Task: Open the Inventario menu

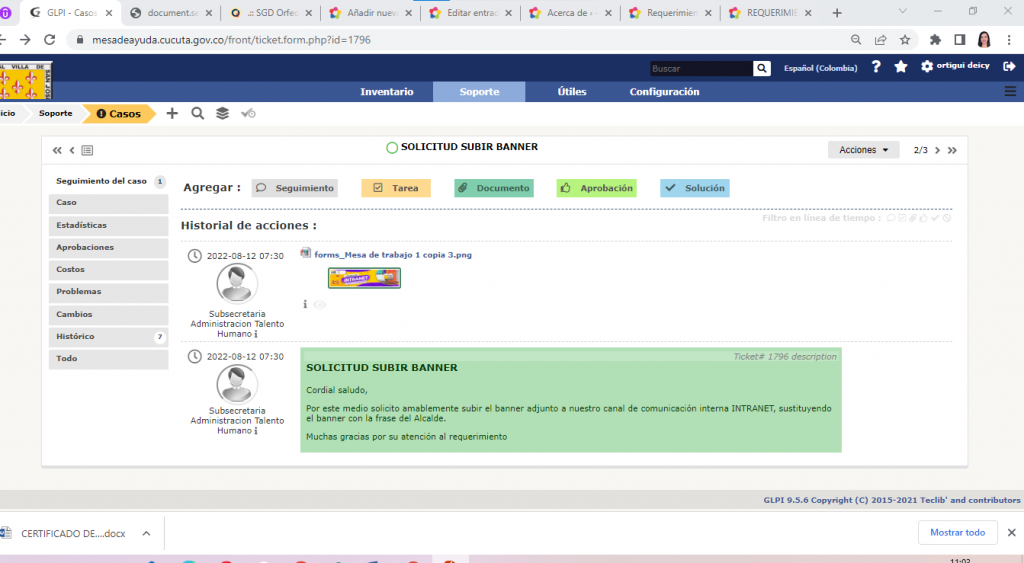Action: (x=386, y=92)
